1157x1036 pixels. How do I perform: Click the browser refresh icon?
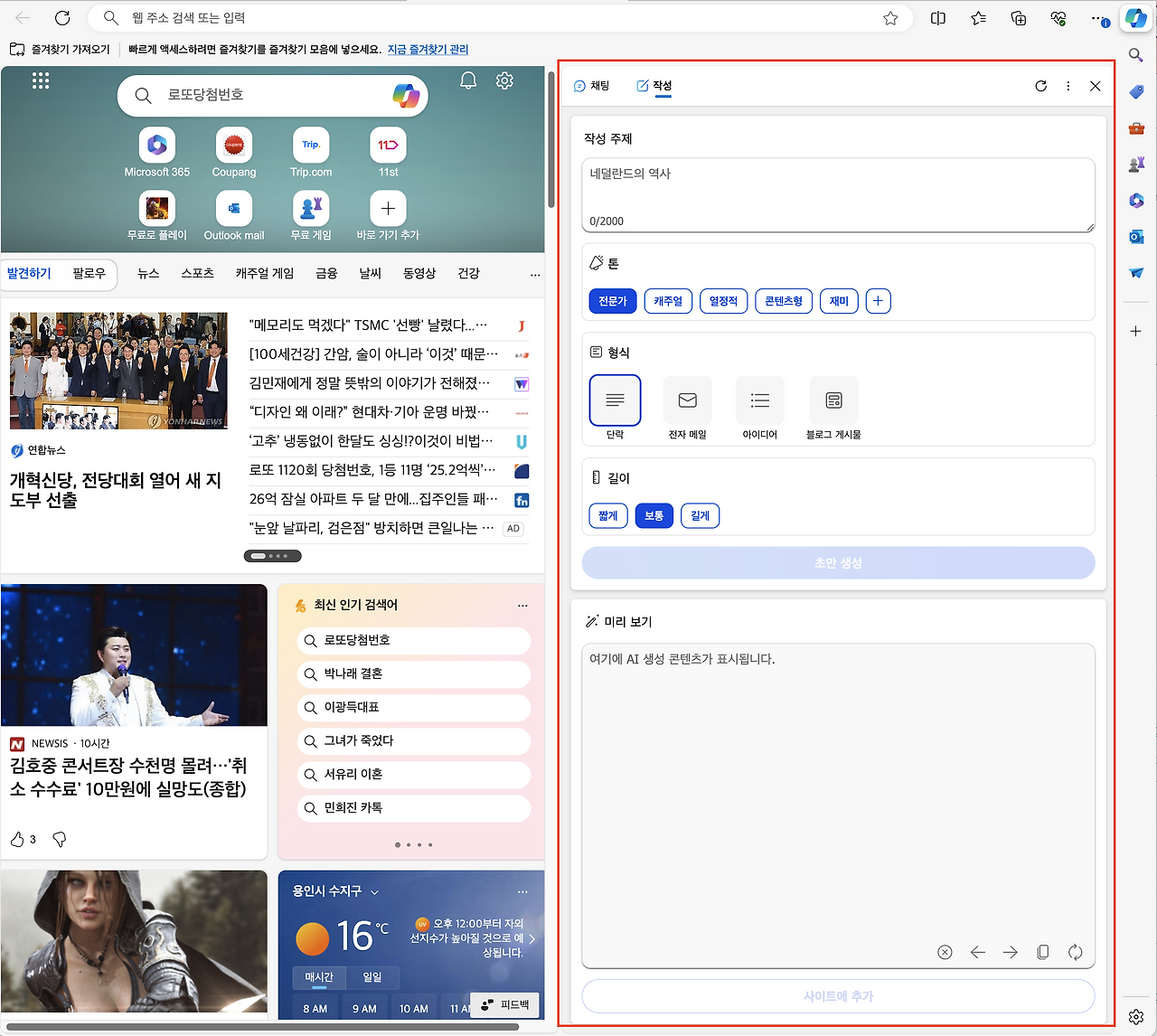click(x=62, y=18)
